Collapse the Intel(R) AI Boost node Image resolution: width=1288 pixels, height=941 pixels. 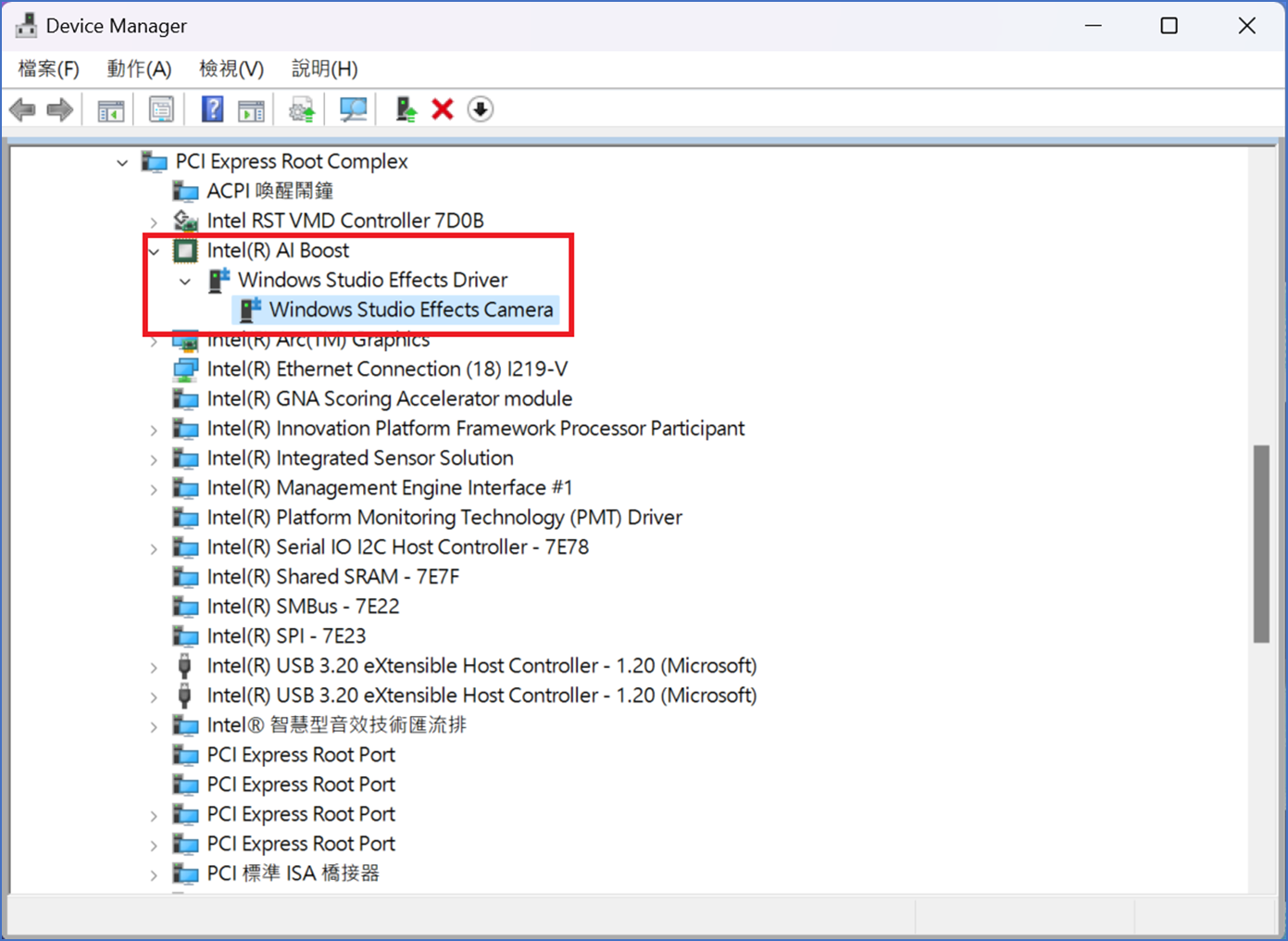click(154, 251)
